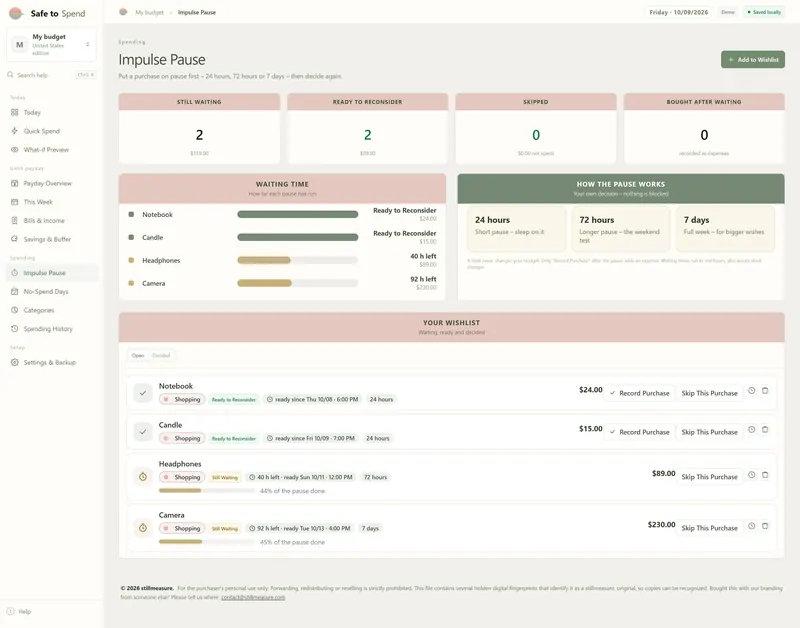The width and height of the screenshot is (800, 628).
Task: Click My budget in the breadcrumb
Action: point(149,12)
